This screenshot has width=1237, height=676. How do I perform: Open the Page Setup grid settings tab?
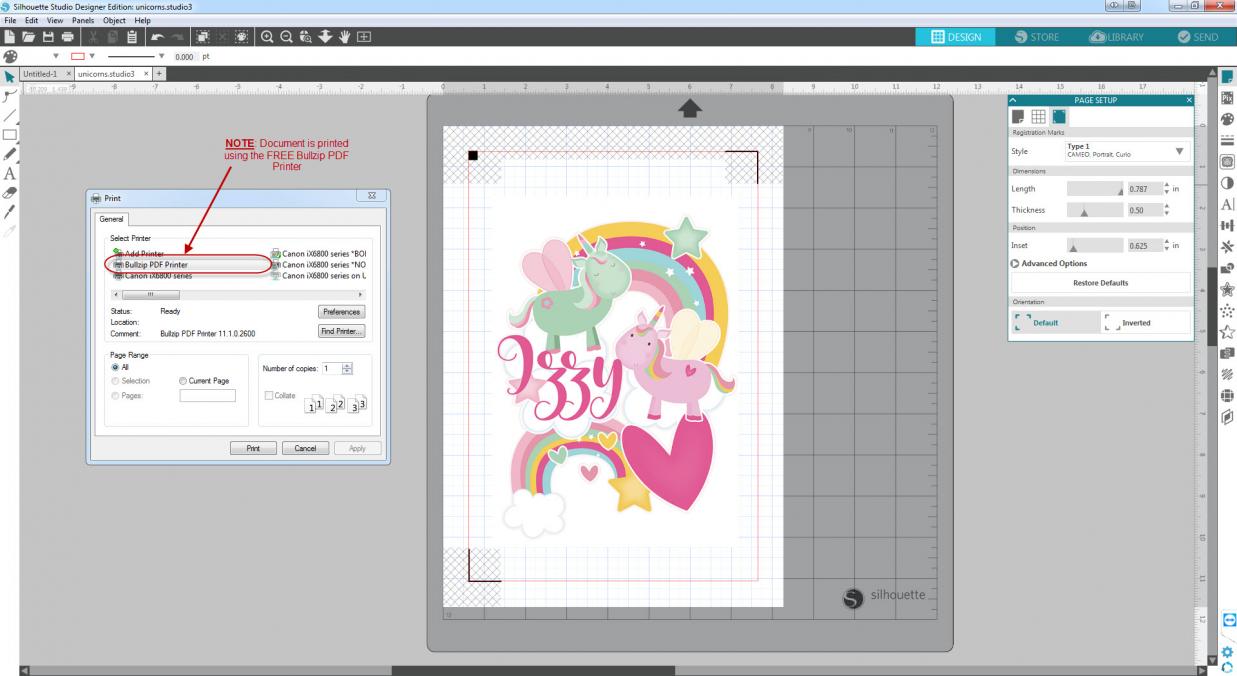point(1039,117)
